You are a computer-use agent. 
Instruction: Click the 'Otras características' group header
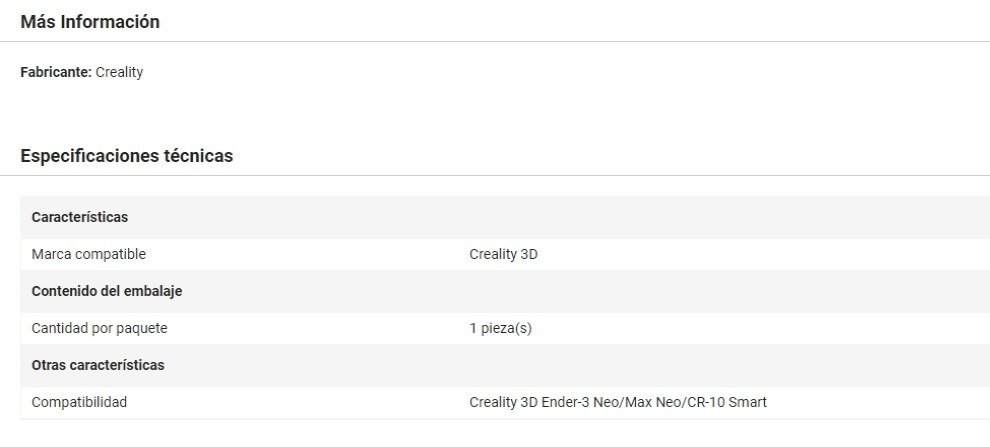(98, 365)
